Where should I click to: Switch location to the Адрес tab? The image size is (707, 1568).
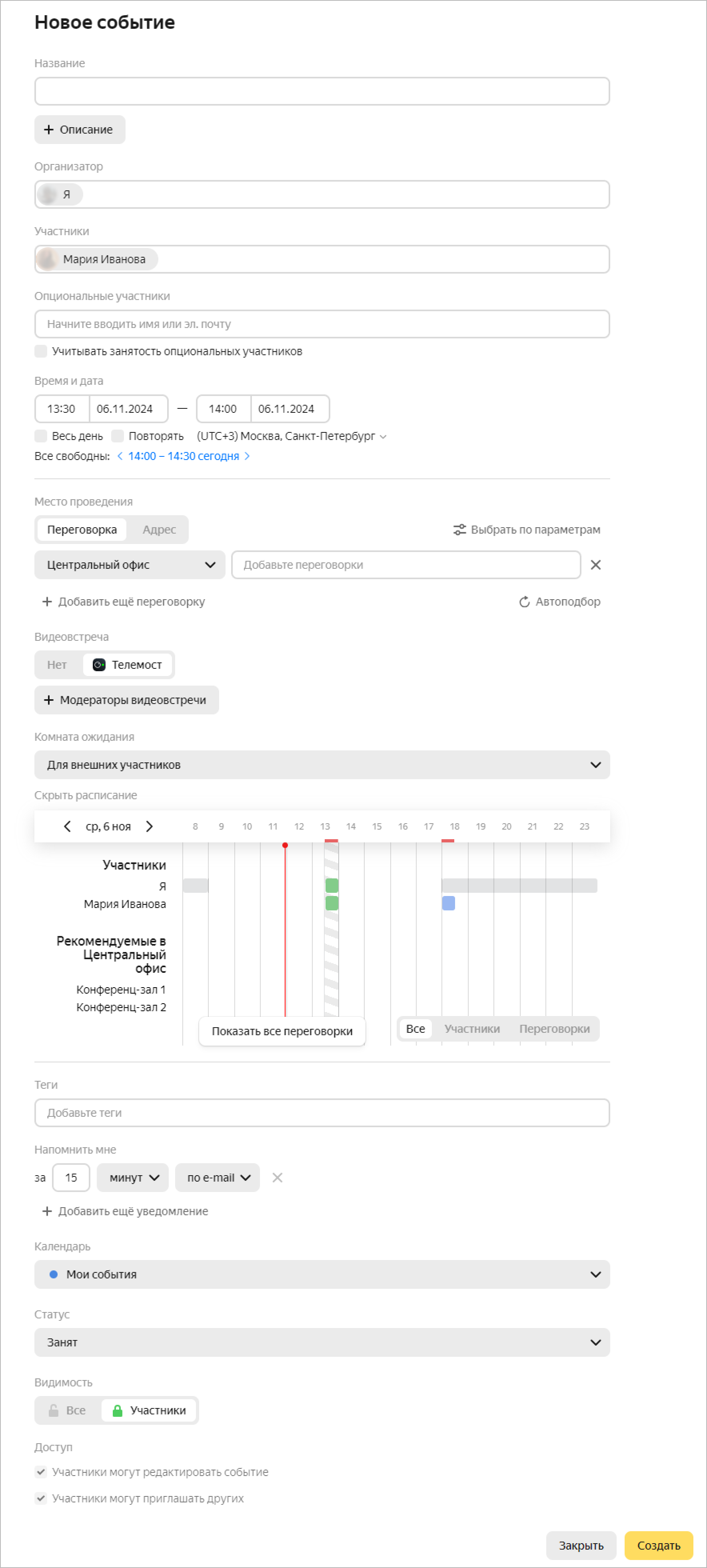[159, 530]
